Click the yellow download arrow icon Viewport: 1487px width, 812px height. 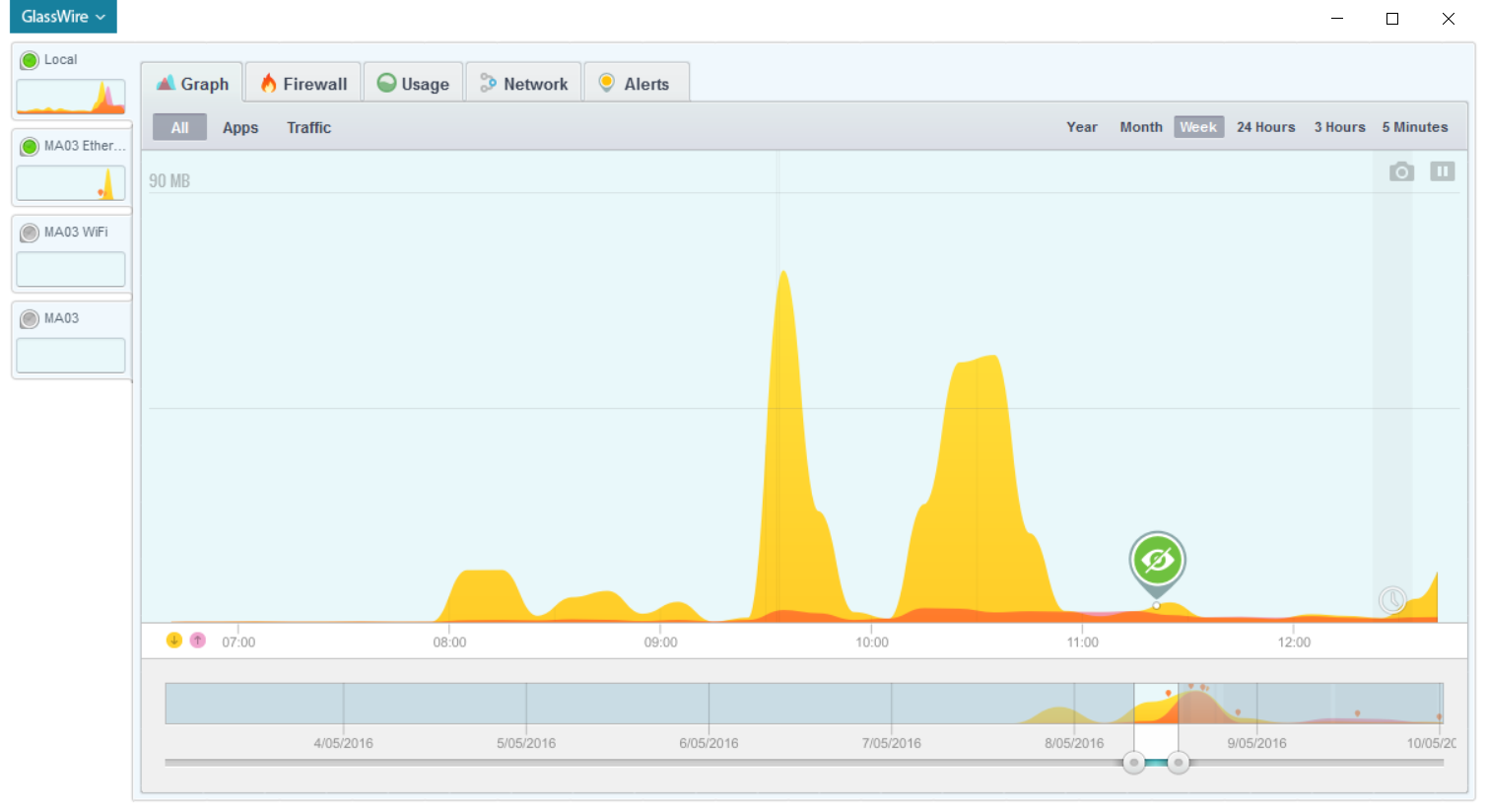(x=174, y=641)
